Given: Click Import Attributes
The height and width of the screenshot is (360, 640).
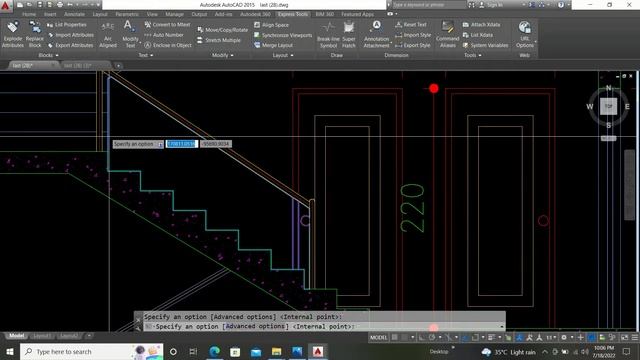Looking at the screenshot, I should coord(71,35).
